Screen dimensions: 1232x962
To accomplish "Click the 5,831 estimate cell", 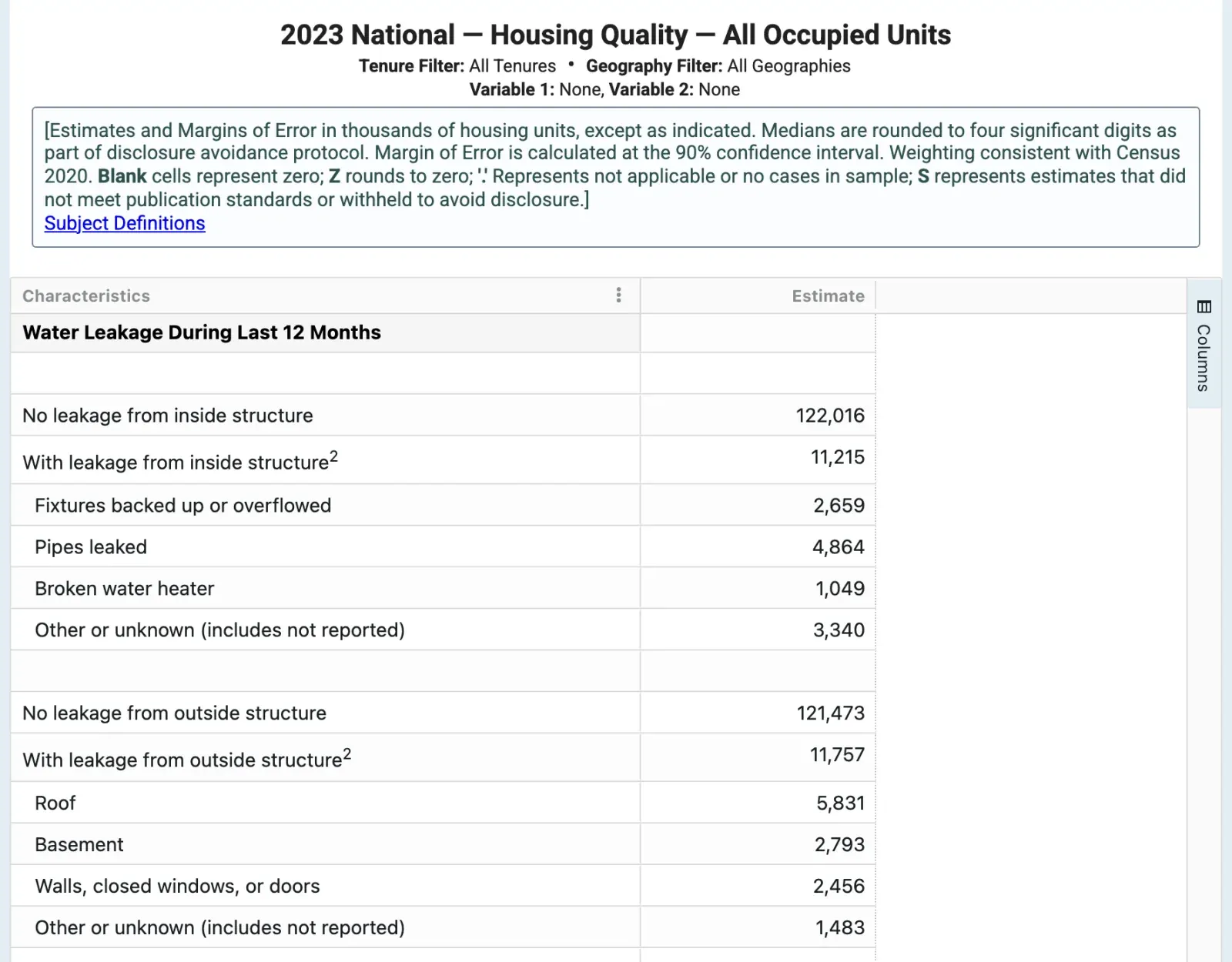I will point(758,803).
